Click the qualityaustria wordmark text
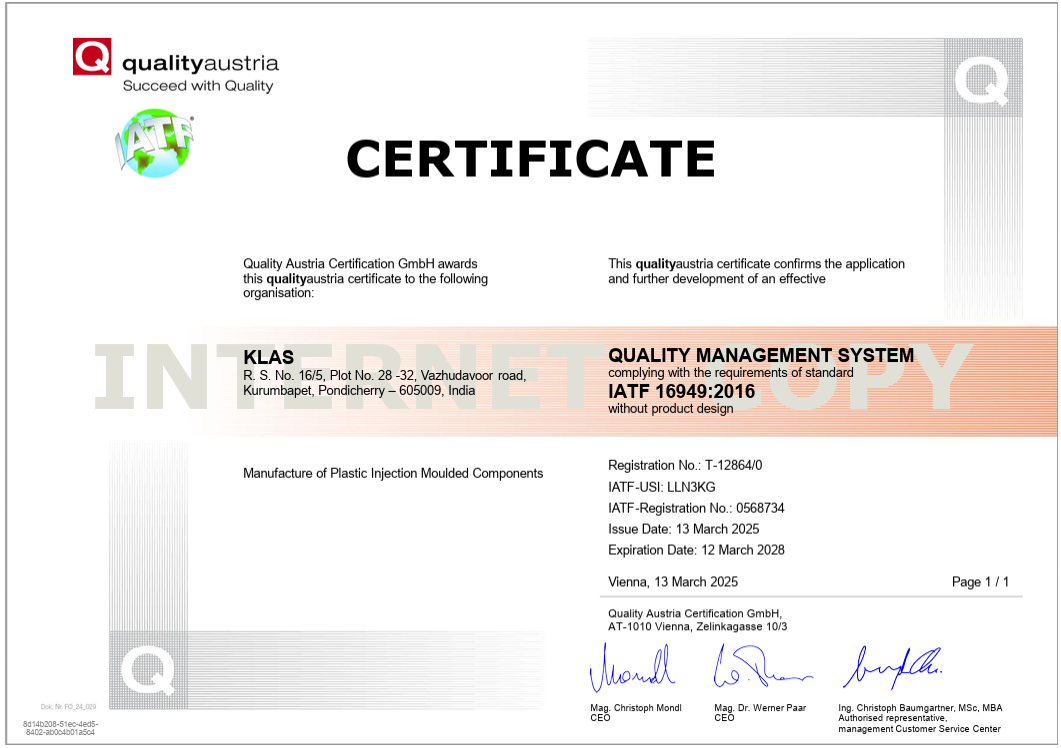This screenshot has height=748, width=1061. pos(200,63)
